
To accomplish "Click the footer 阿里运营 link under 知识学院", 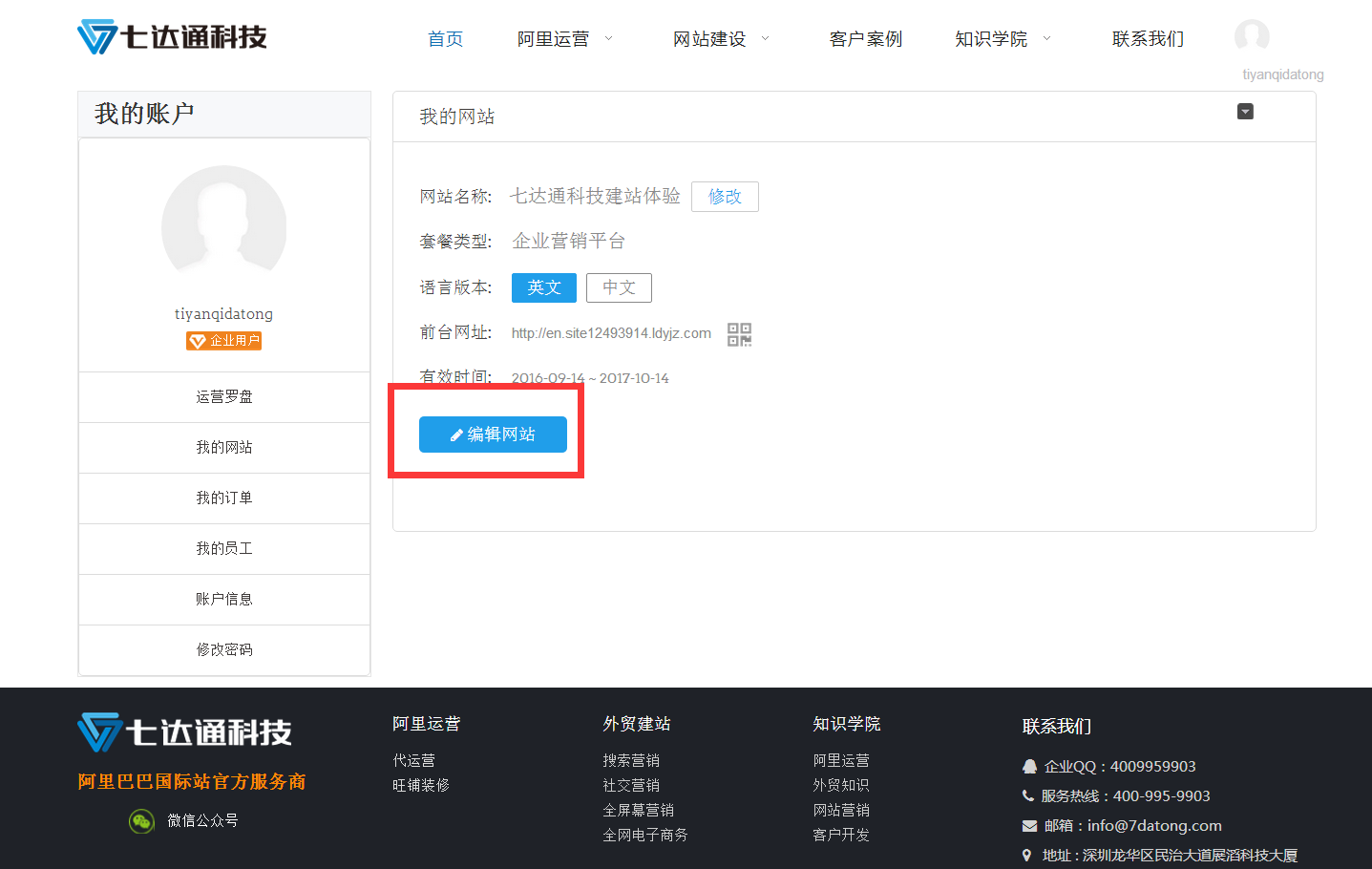I will pos(841,761).
